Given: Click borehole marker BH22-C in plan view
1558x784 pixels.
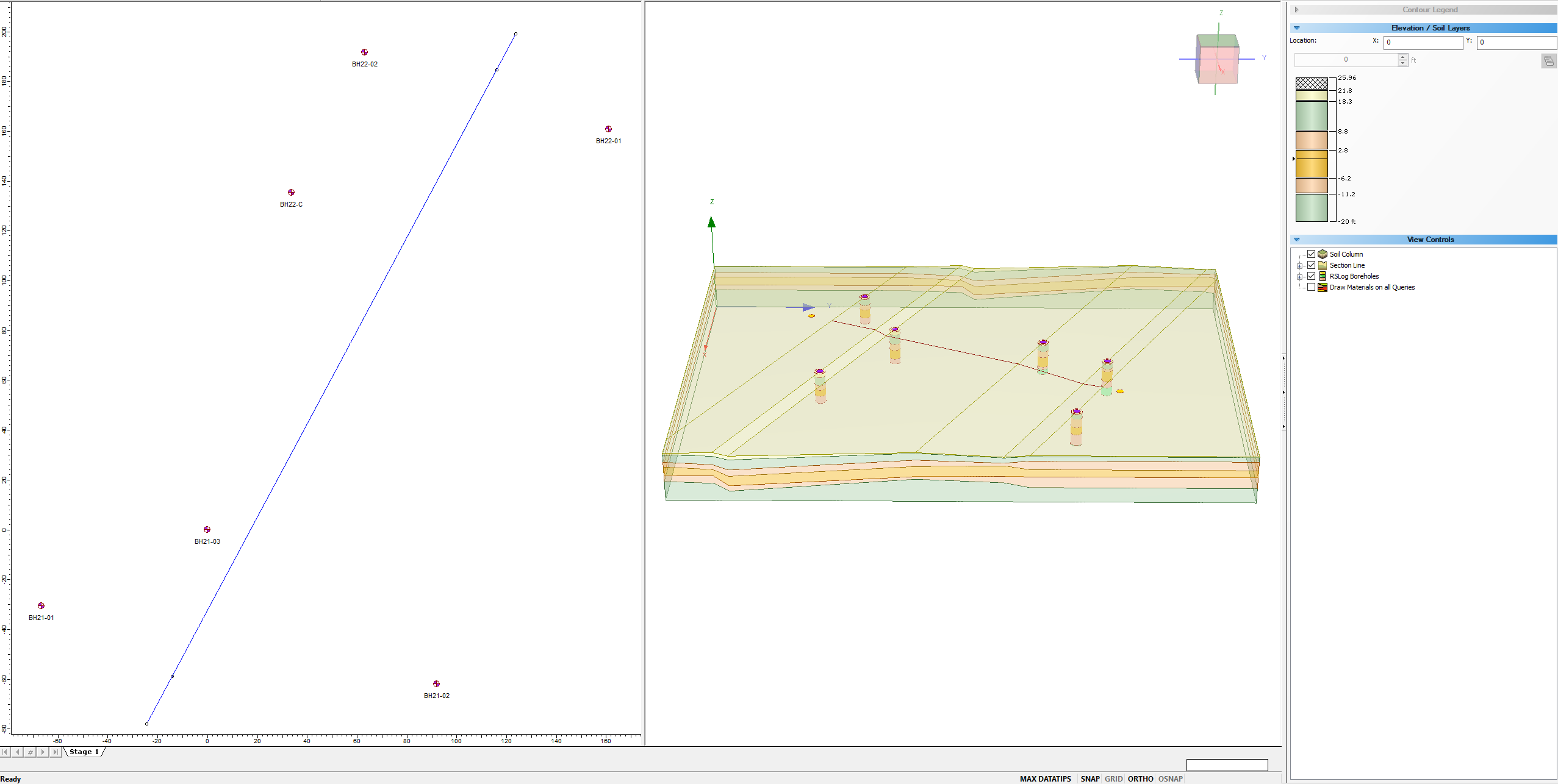Looking at the screenshot, I should pyautogui.click(x=291, y=193).
